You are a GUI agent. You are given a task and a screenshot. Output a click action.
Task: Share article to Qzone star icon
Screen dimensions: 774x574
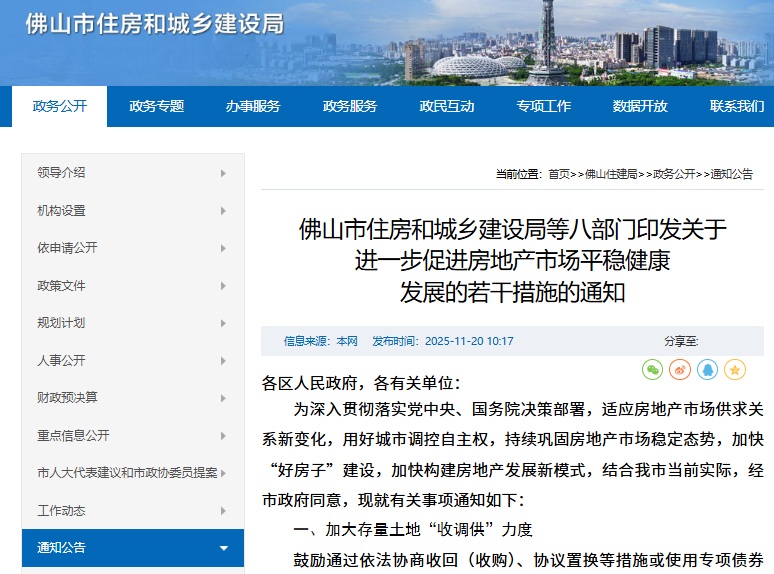click(735, 370)
